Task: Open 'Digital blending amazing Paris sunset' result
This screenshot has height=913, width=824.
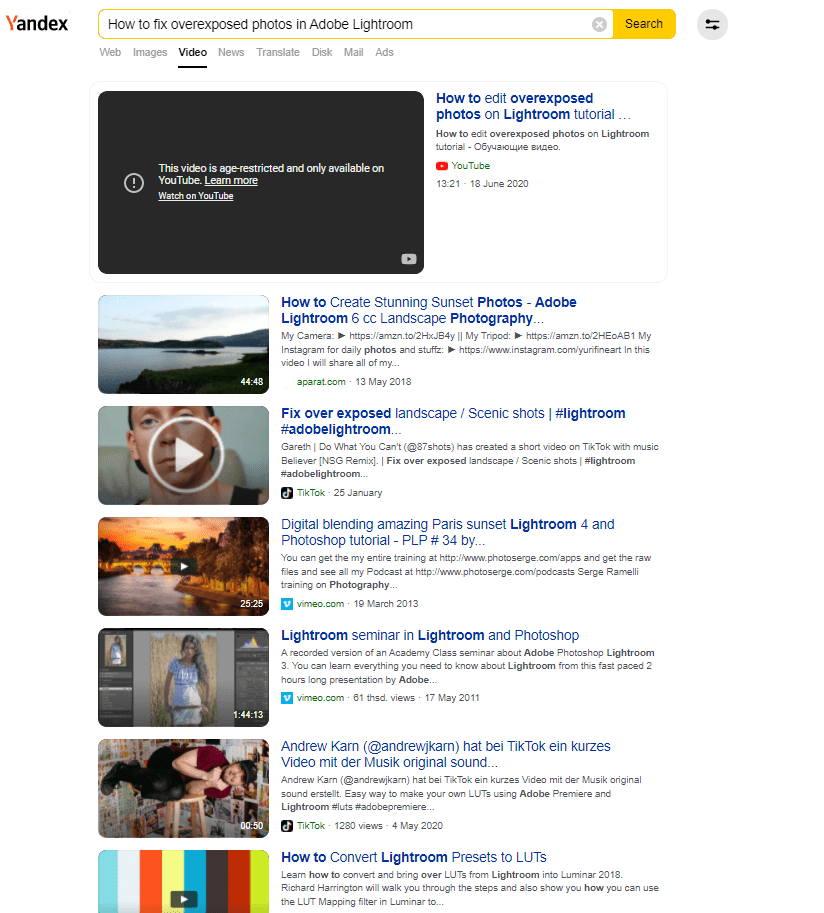Action: pyautogui.click(x=448, y=532)
